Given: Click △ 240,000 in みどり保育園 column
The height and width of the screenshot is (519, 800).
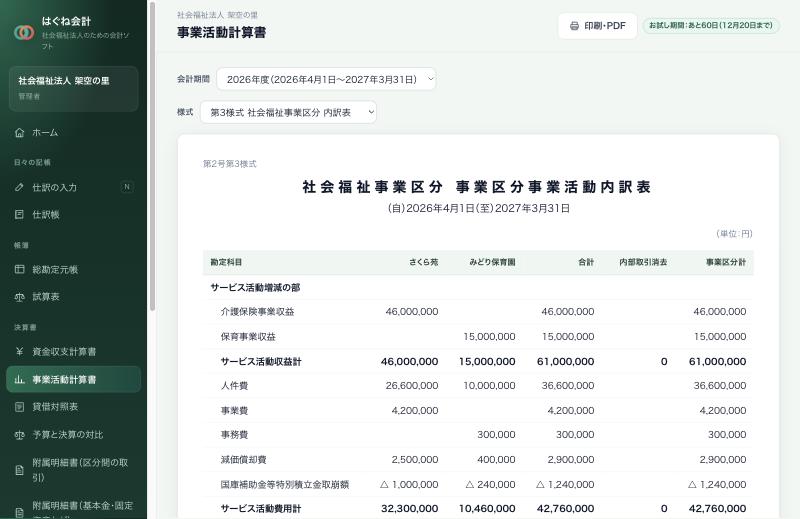Looking at the screenshot, I should click(x=490, y=485).
